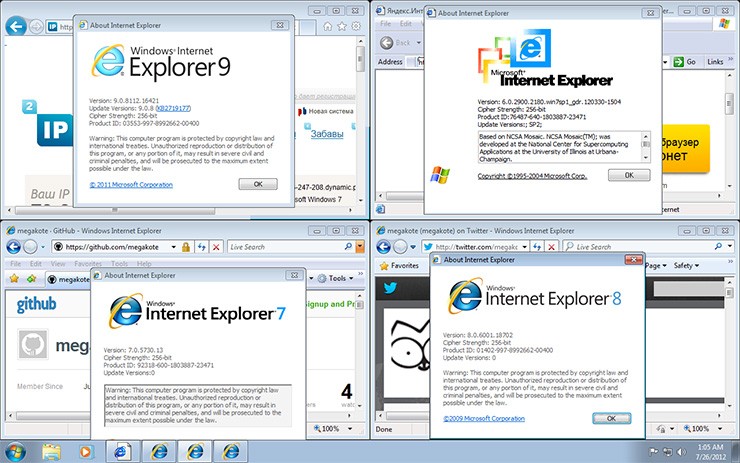740x463 pixels.
Task: Open the IE6 page icon on the taskbar
Action: [x=123, y=452]
